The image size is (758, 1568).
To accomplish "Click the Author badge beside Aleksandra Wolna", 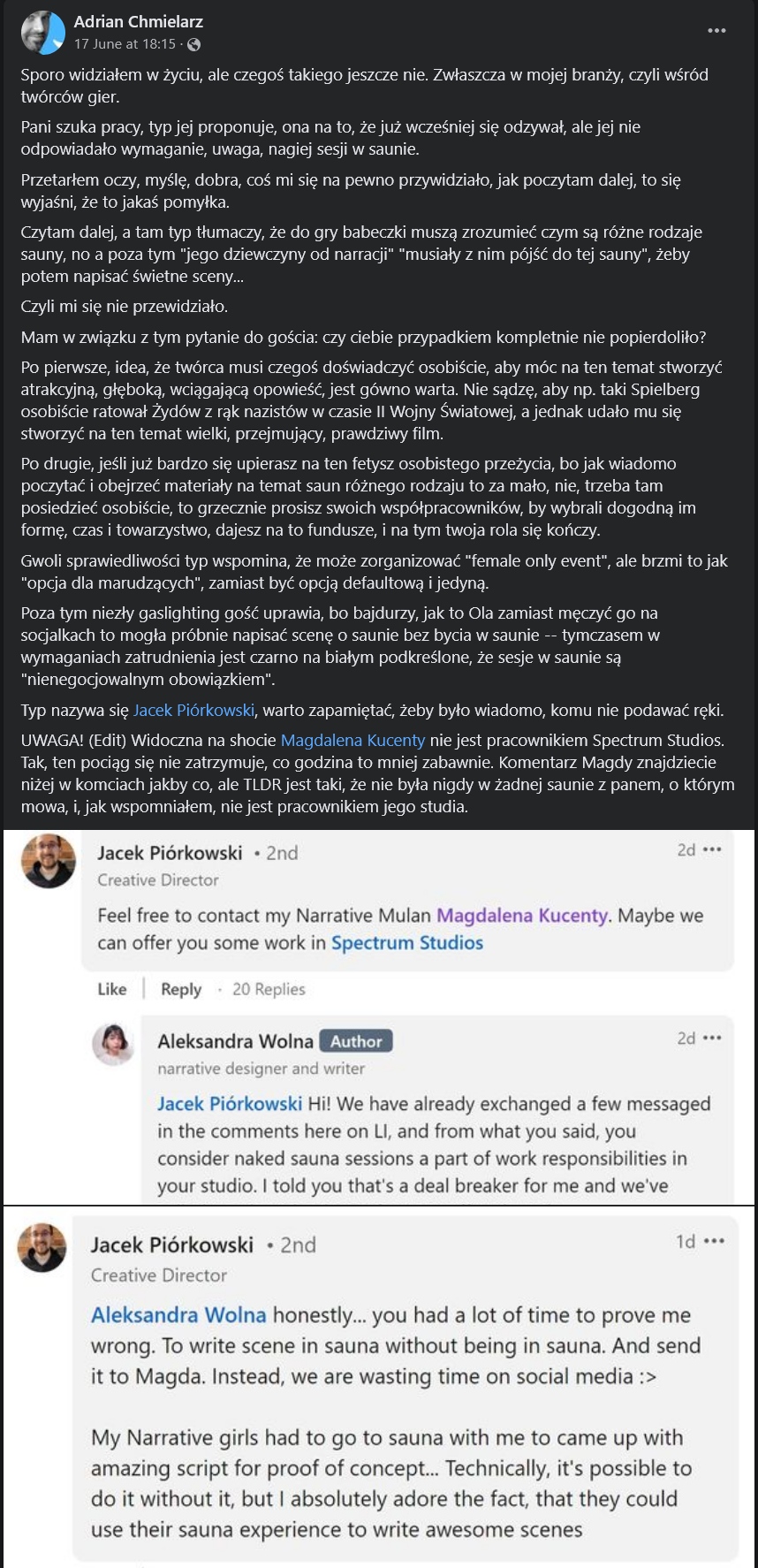I will (356, 1041).
